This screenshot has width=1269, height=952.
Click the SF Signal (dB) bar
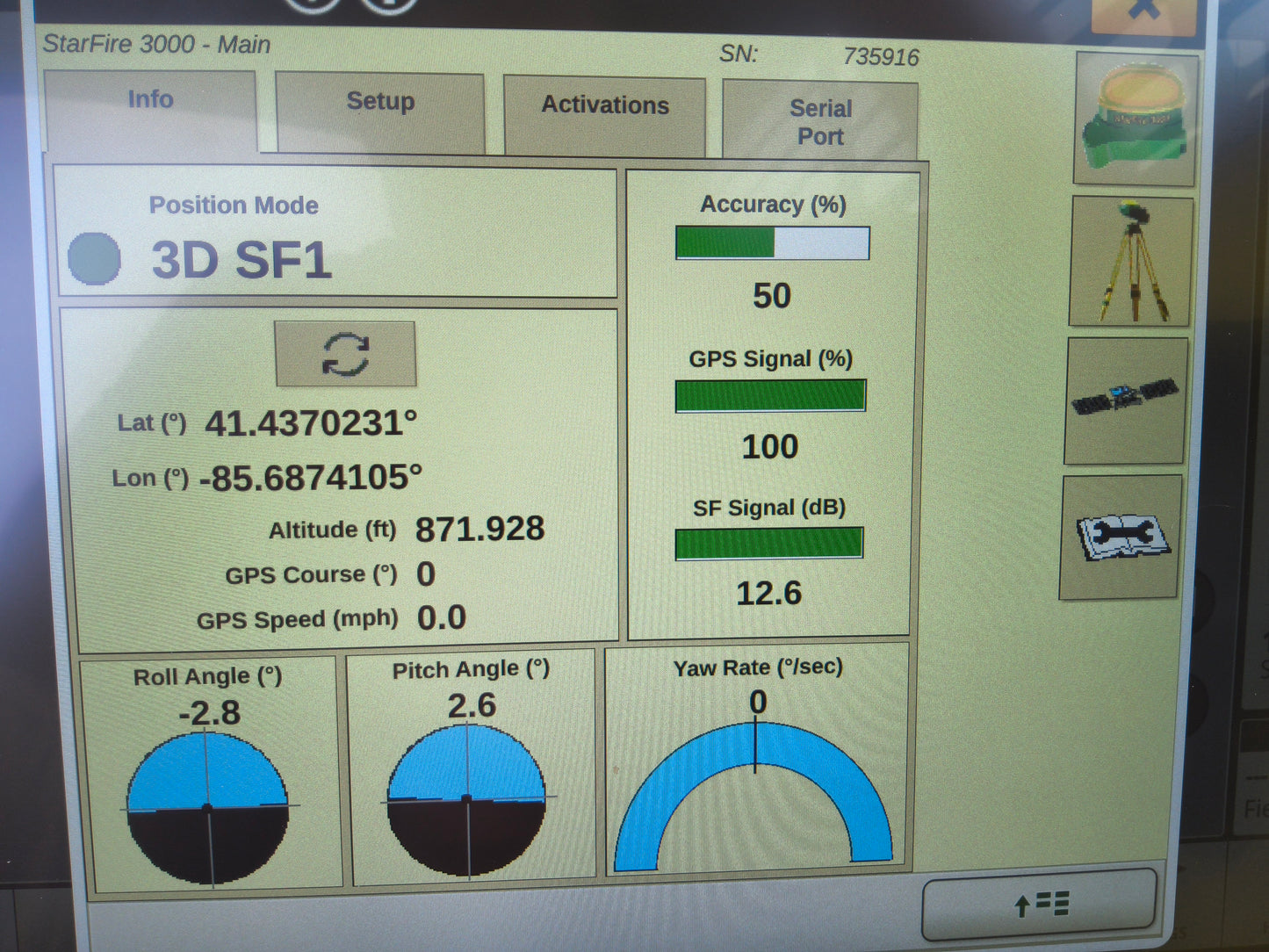coord(768,543)
